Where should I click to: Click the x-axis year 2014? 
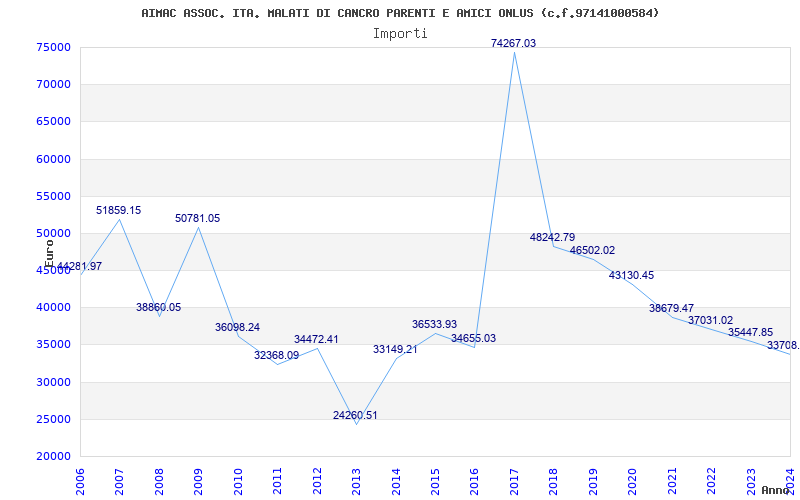tap(395, 481)
